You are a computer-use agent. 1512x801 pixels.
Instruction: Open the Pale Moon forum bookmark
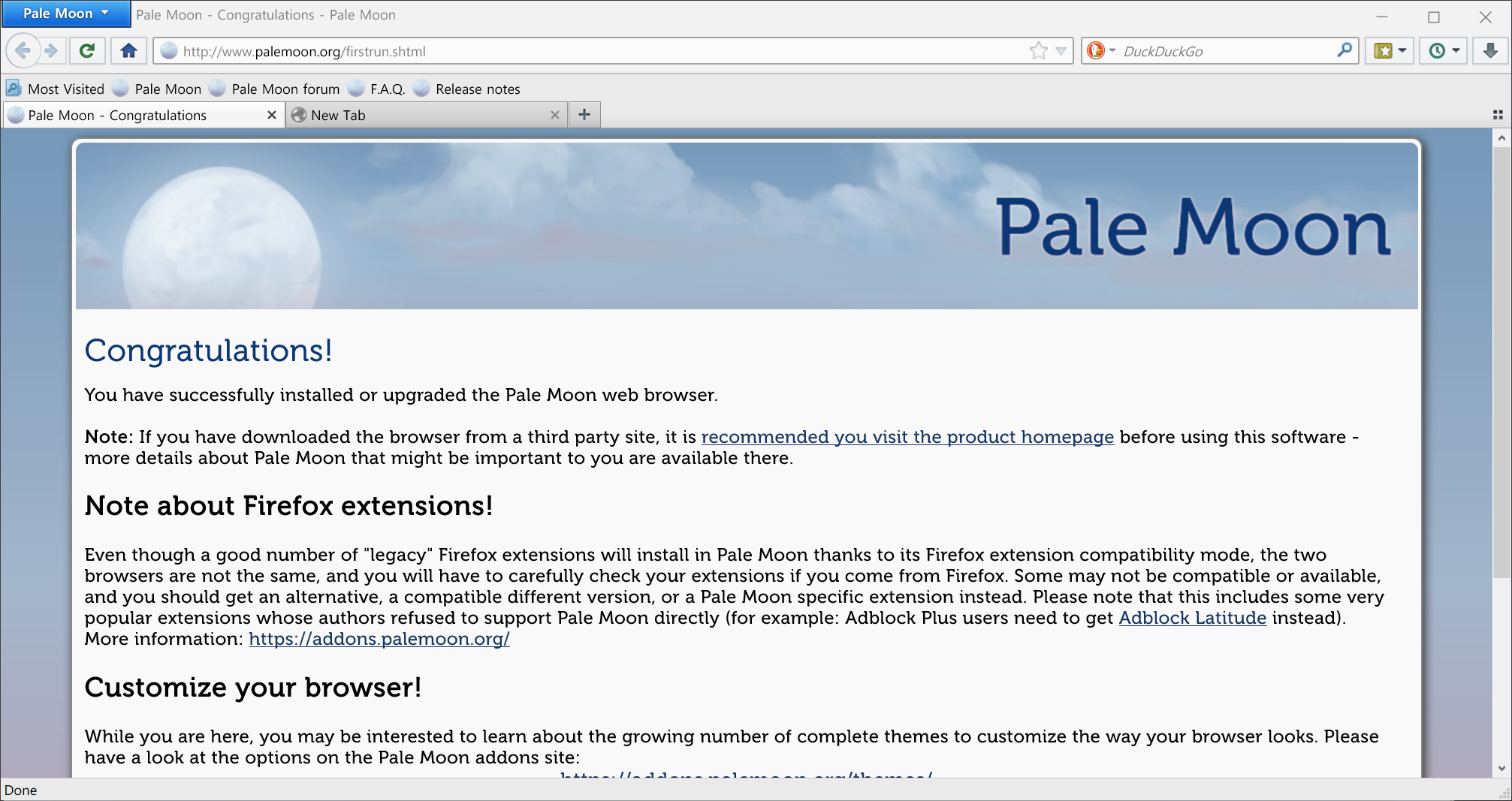coord(275,89)
